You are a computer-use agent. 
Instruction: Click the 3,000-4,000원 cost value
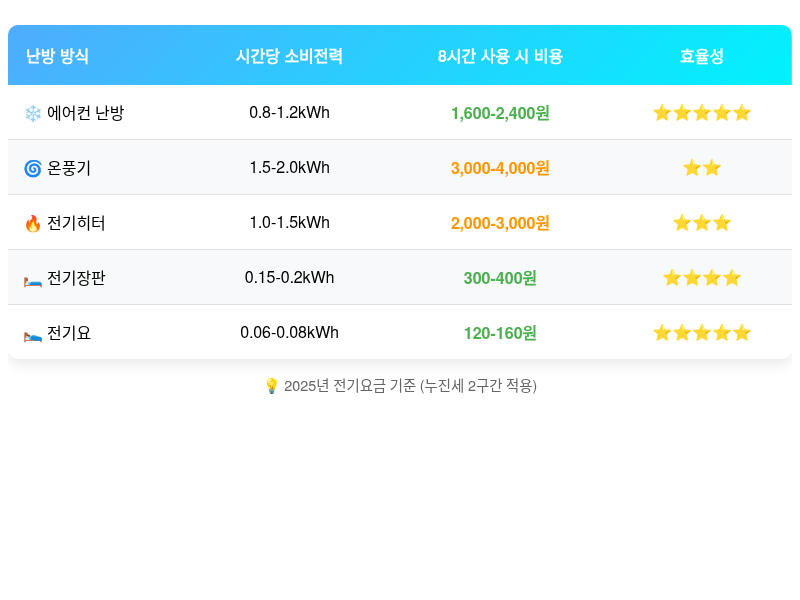click(x=499, y=167)
